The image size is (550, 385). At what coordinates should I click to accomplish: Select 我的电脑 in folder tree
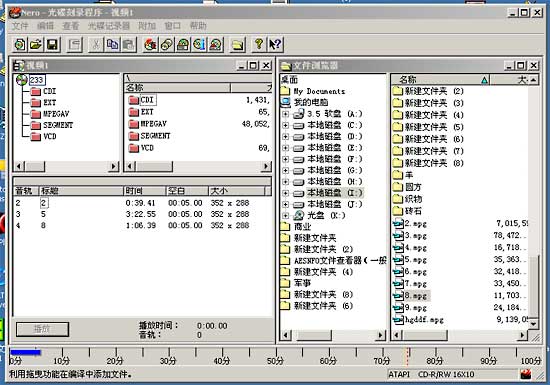coord(304,102)
